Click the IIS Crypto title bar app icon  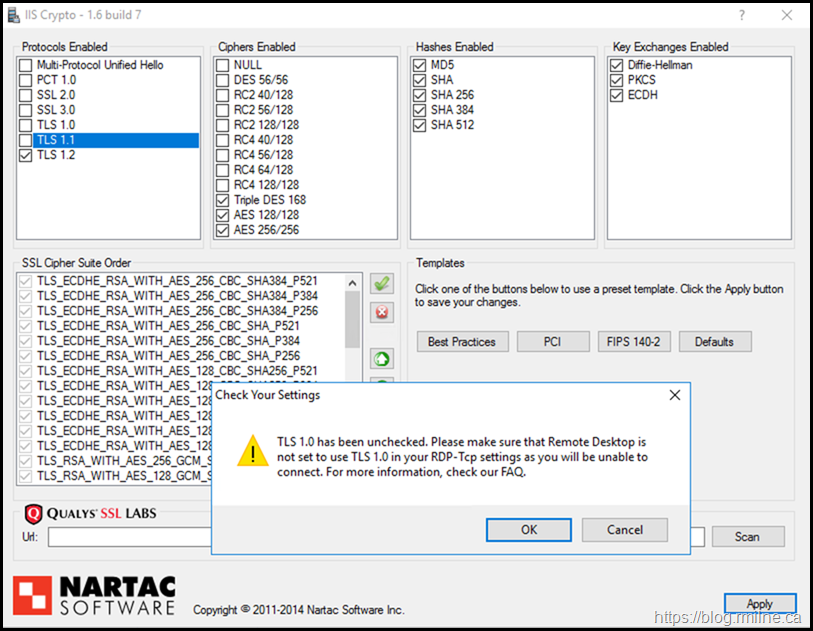click(12, 15)
